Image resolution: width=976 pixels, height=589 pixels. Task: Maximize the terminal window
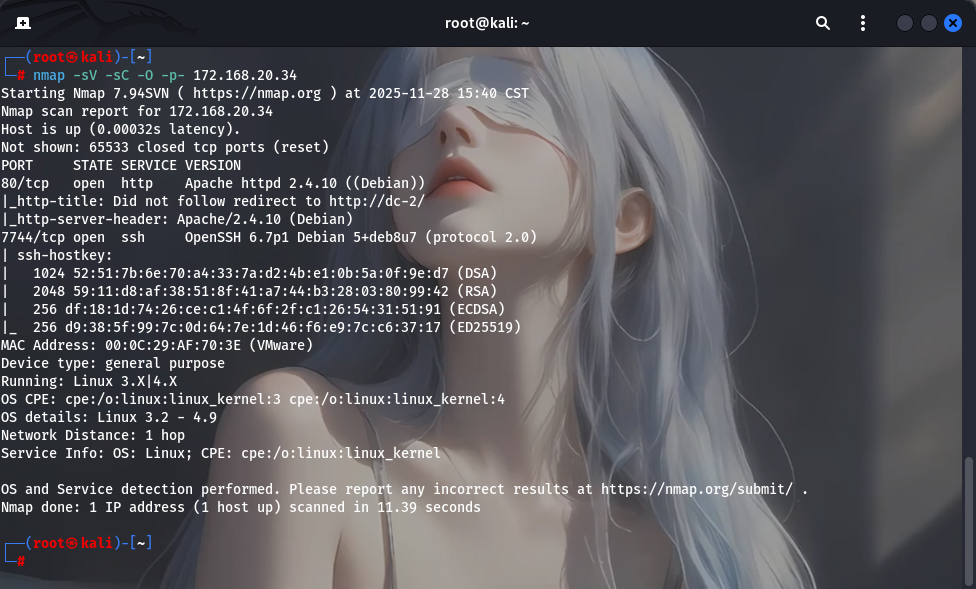(928, 23)
